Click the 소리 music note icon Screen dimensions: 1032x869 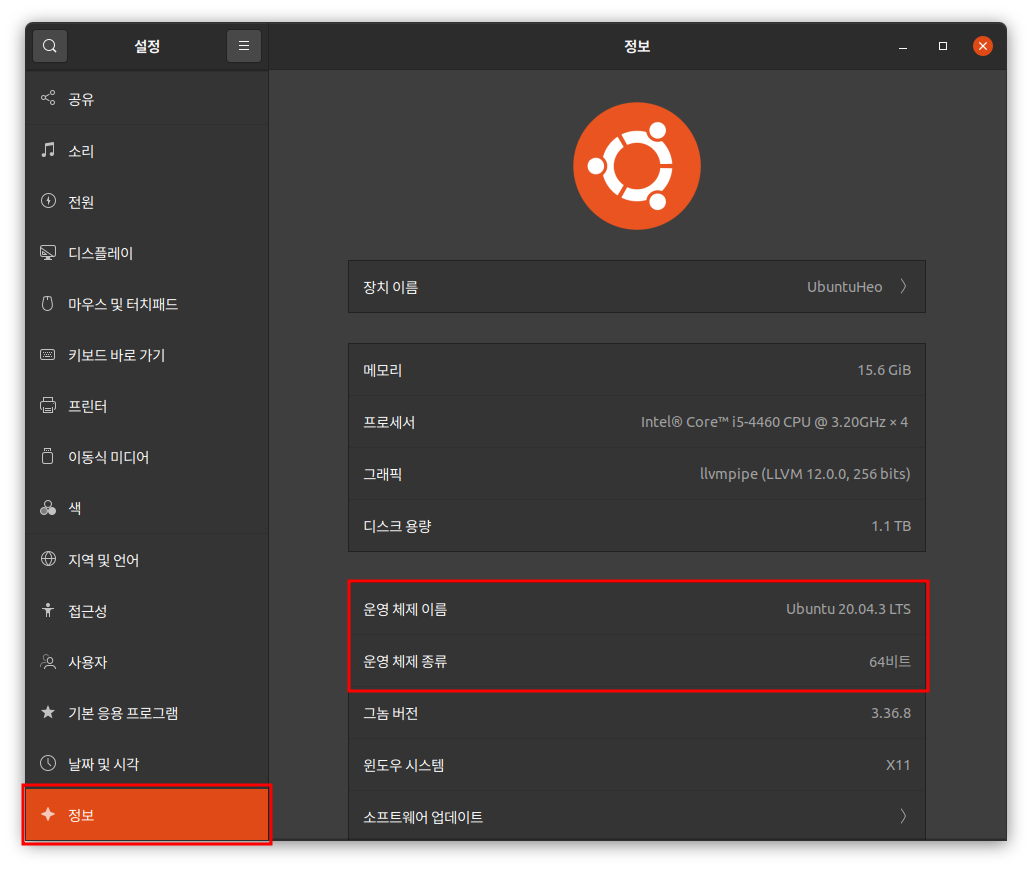tap(48, 149)
